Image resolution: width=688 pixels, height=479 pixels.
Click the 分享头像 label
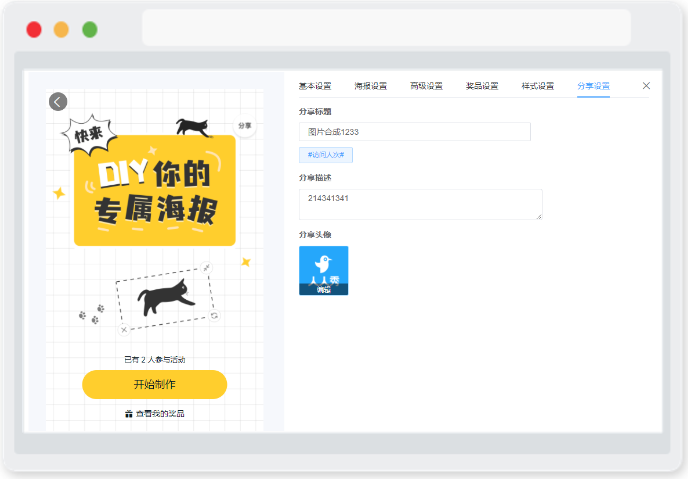point(315,235)
